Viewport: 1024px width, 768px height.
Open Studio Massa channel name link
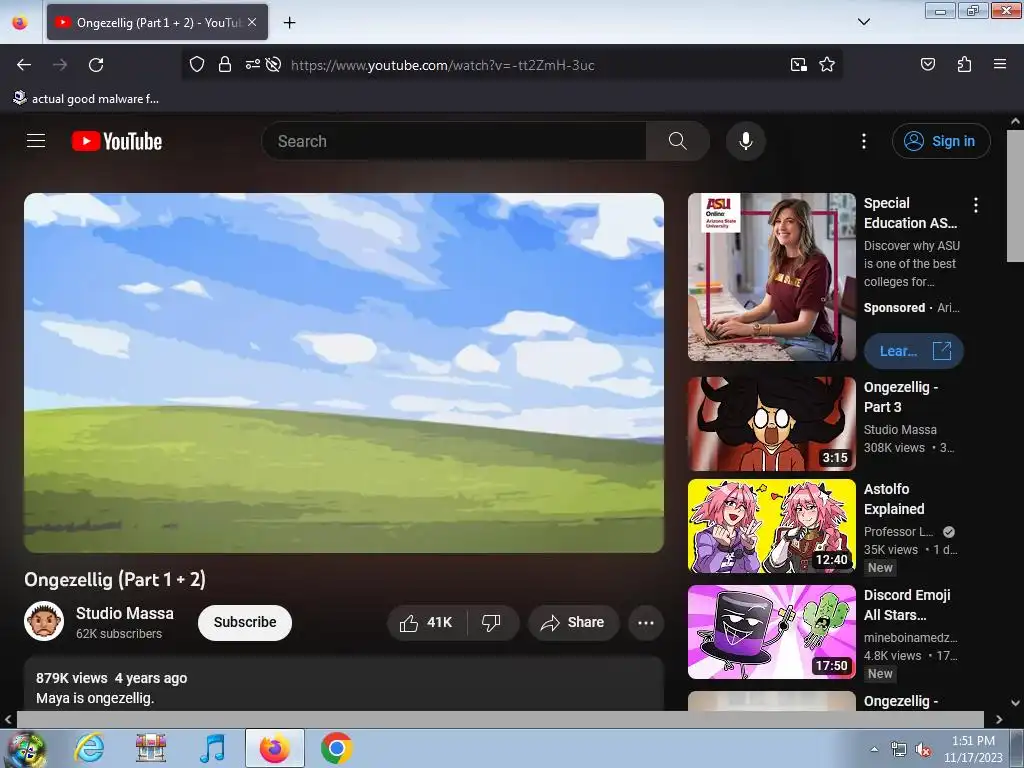click(125, 613)
